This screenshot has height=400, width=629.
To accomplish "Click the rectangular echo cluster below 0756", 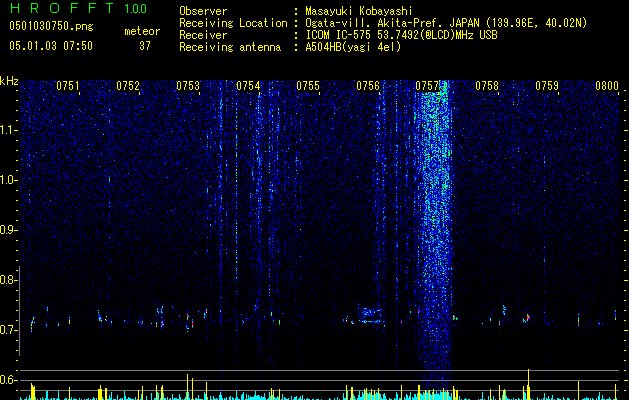I will 369,315.
